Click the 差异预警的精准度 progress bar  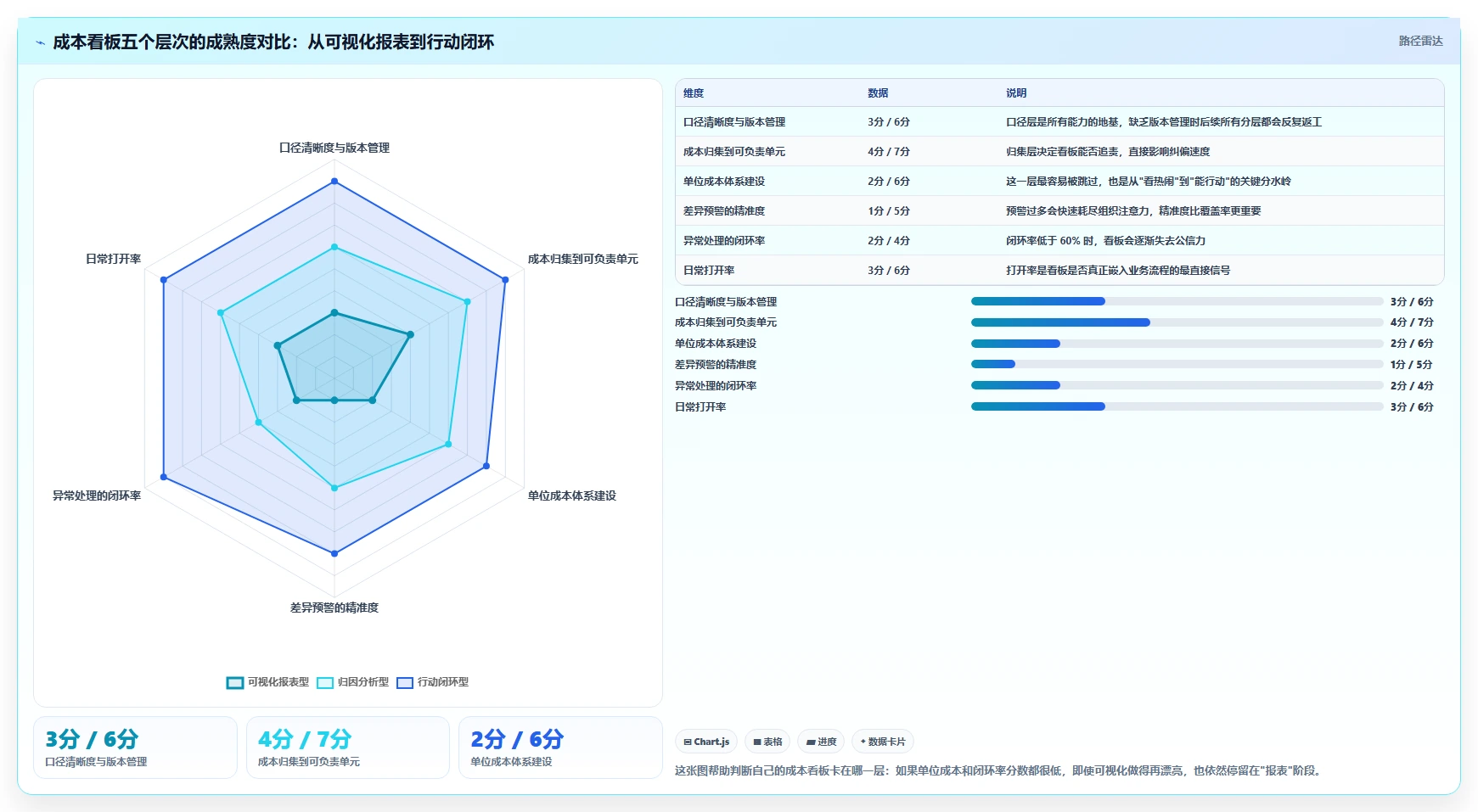click(1177, 364)
